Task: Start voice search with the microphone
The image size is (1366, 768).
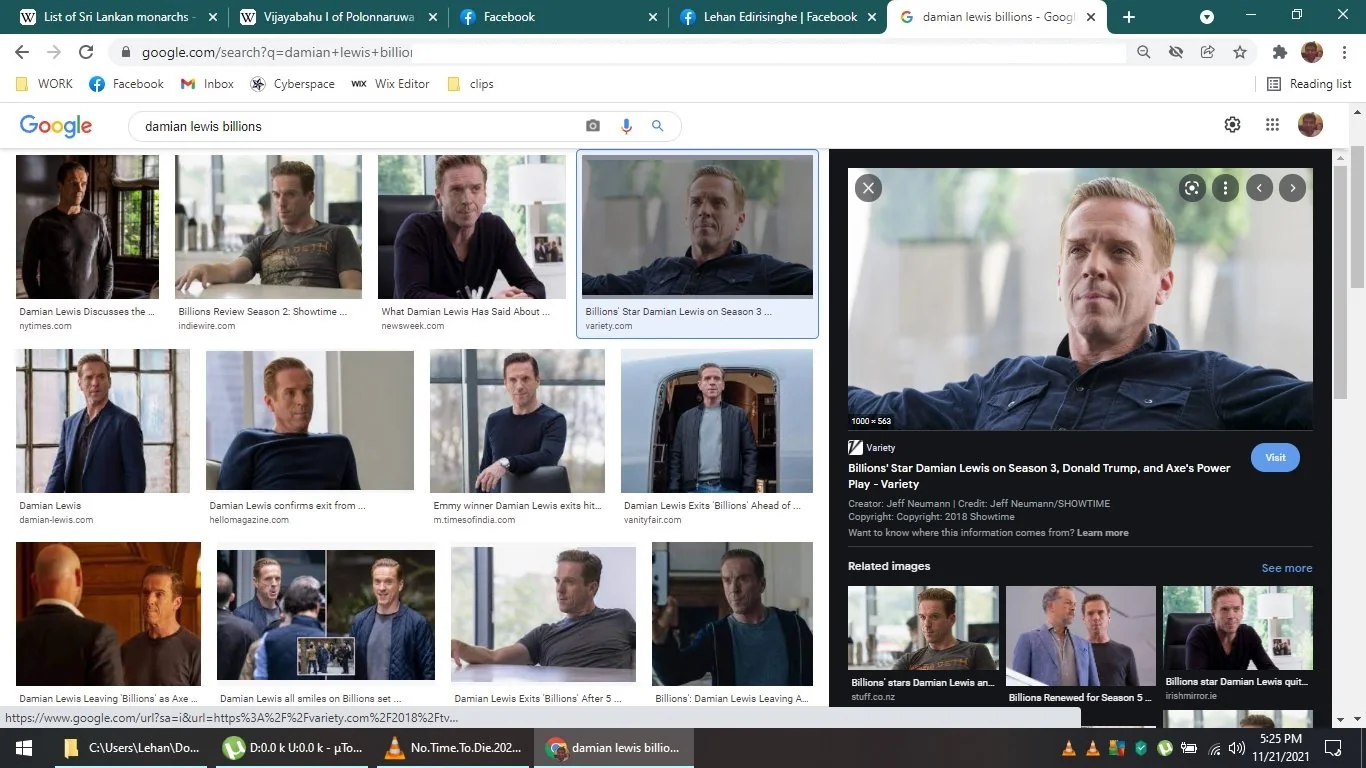Action: (626, 126)
